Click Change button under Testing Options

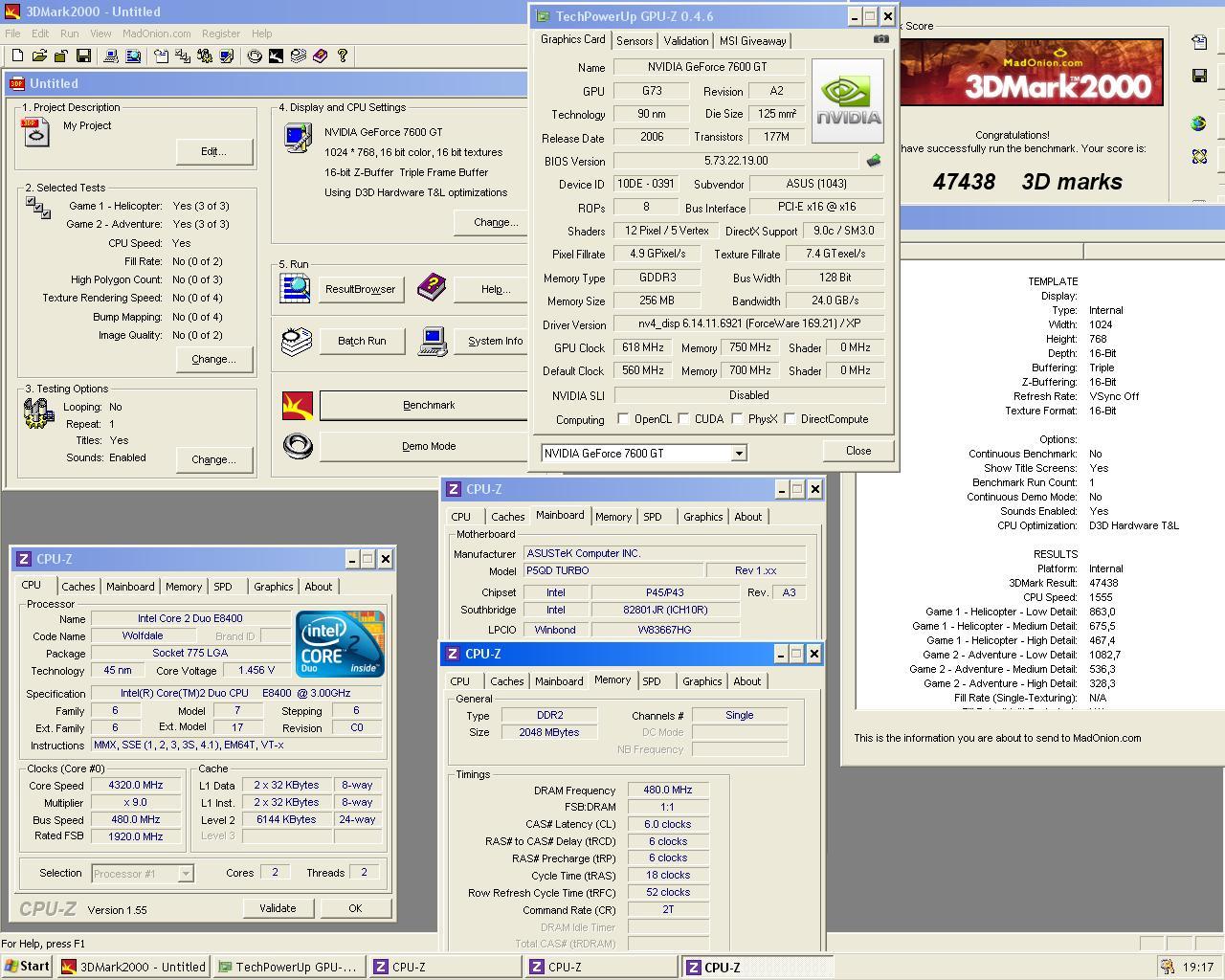(x=214, y=459)
